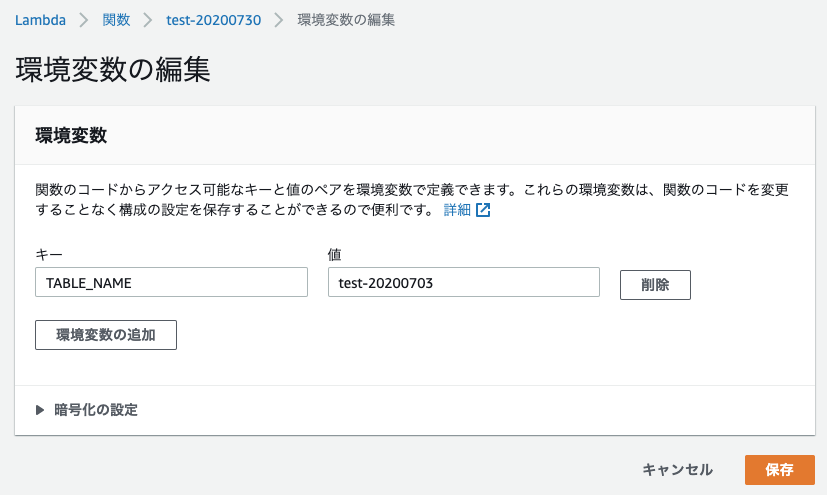
Task: Click the 環境変数 panel heading
Action: 71,135
